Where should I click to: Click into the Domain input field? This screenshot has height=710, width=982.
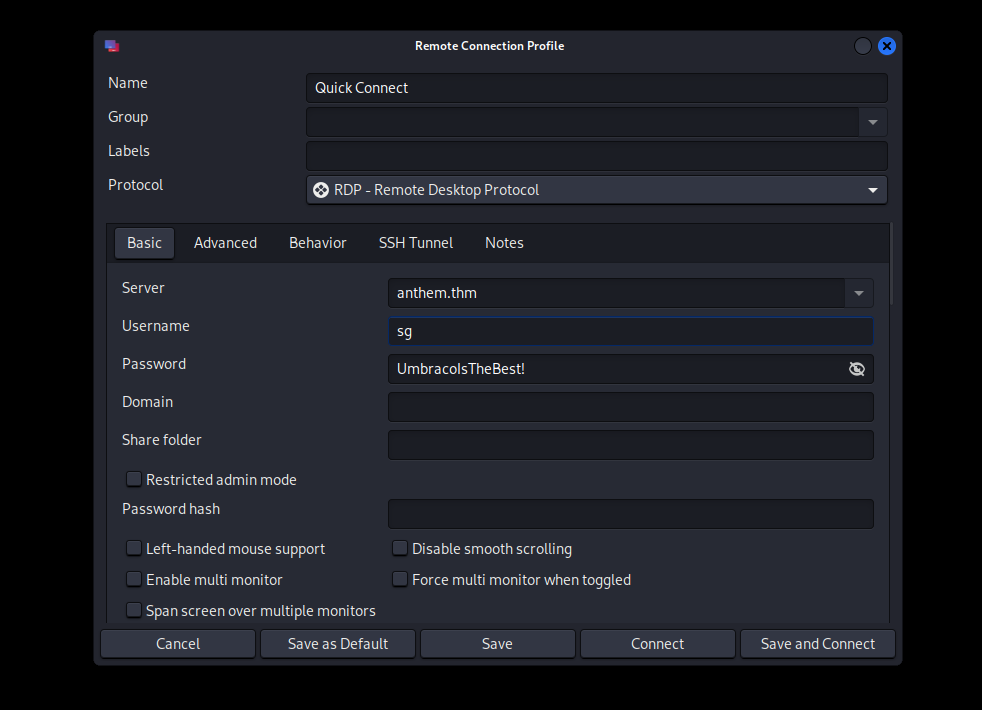[x=630, y=407]
